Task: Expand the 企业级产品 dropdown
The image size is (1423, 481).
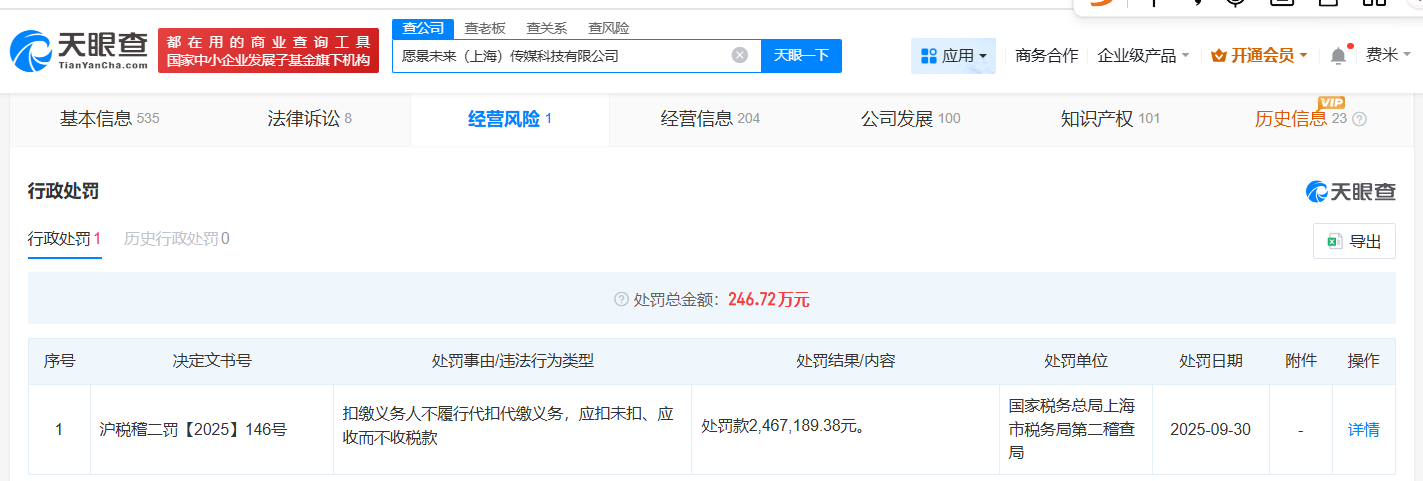Action: coord(1143,56)
